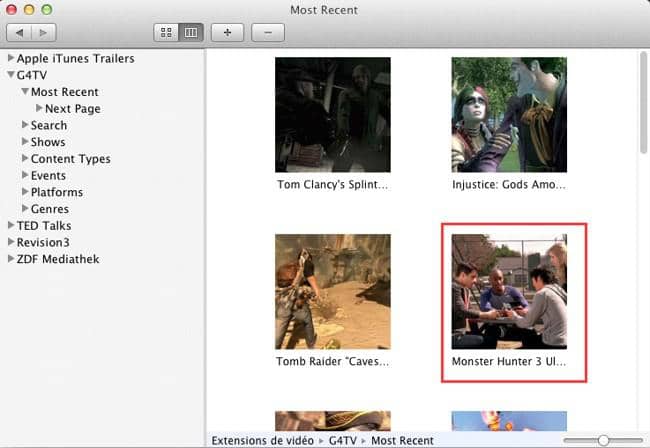
Task: Switch to column view
Action: [x=191, y=32]
